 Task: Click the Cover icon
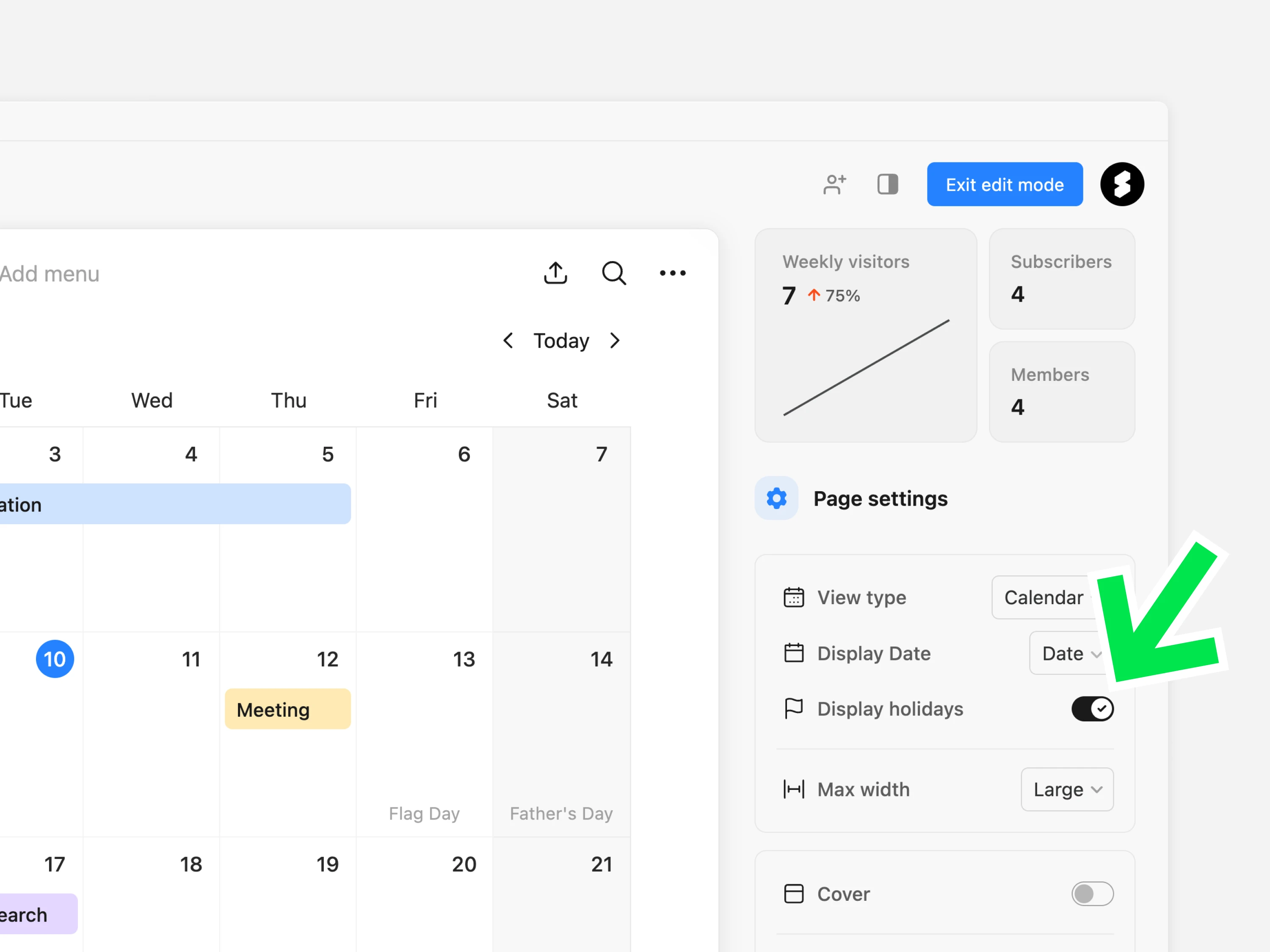coord(793,894)
